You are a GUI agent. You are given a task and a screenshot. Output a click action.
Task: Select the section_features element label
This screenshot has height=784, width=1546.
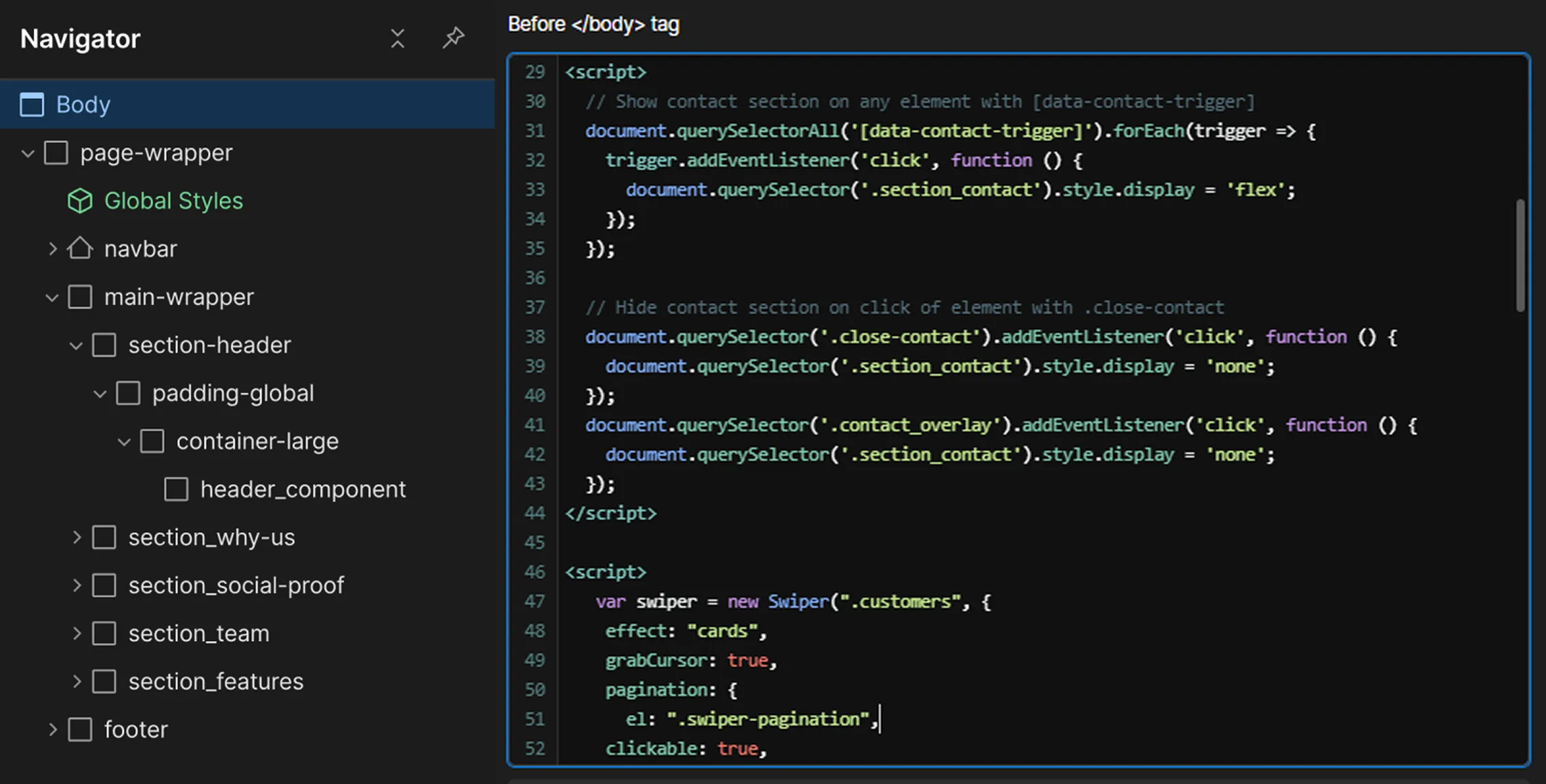point(216,682)
